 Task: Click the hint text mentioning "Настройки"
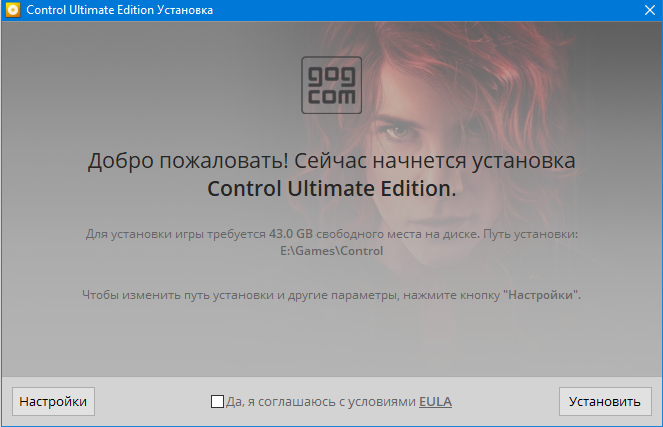tap(332, 295)
